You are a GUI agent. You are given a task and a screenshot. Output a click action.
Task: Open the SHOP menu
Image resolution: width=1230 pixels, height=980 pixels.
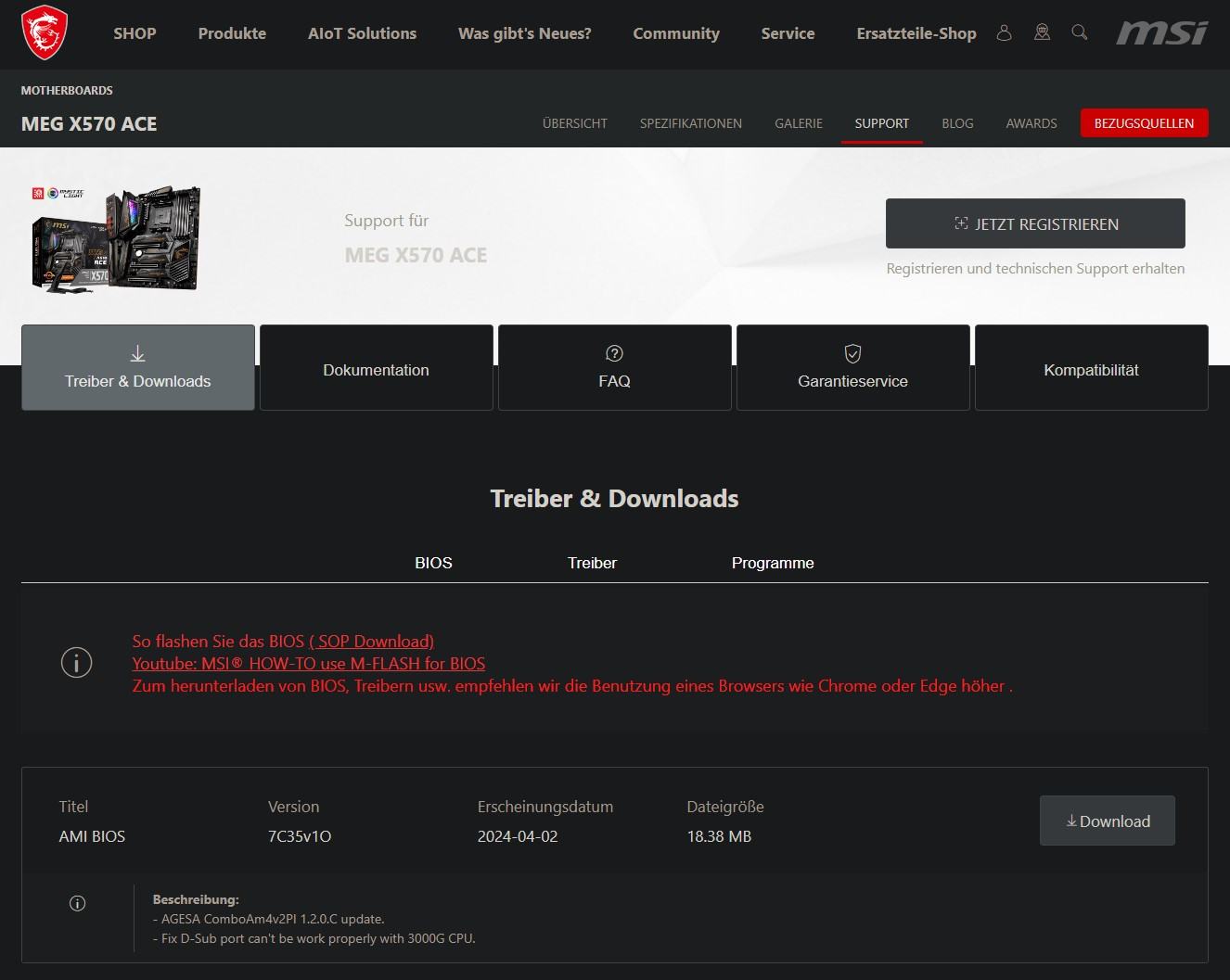135,33
